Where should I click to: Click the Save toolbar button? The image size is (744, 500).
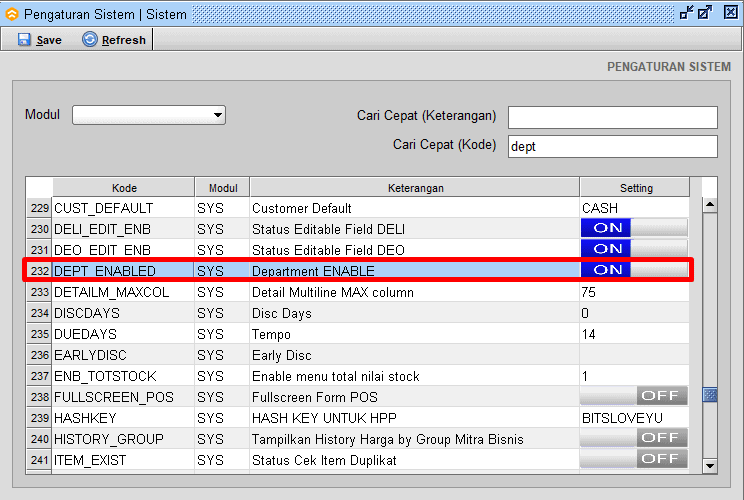pyautogui.click(x=39, y=40)
